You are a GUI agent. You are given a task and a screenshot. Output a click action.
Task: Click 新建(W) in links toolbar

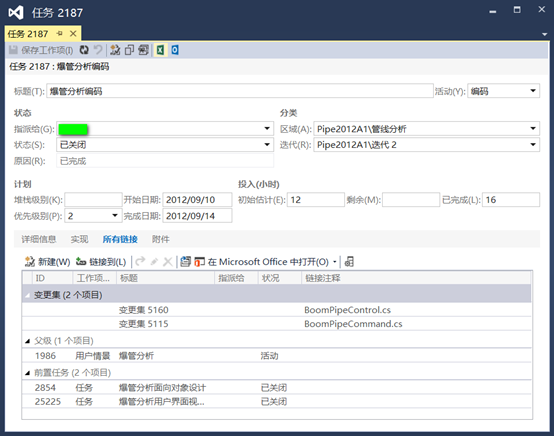pyautogui.click(x=48, y=262)
